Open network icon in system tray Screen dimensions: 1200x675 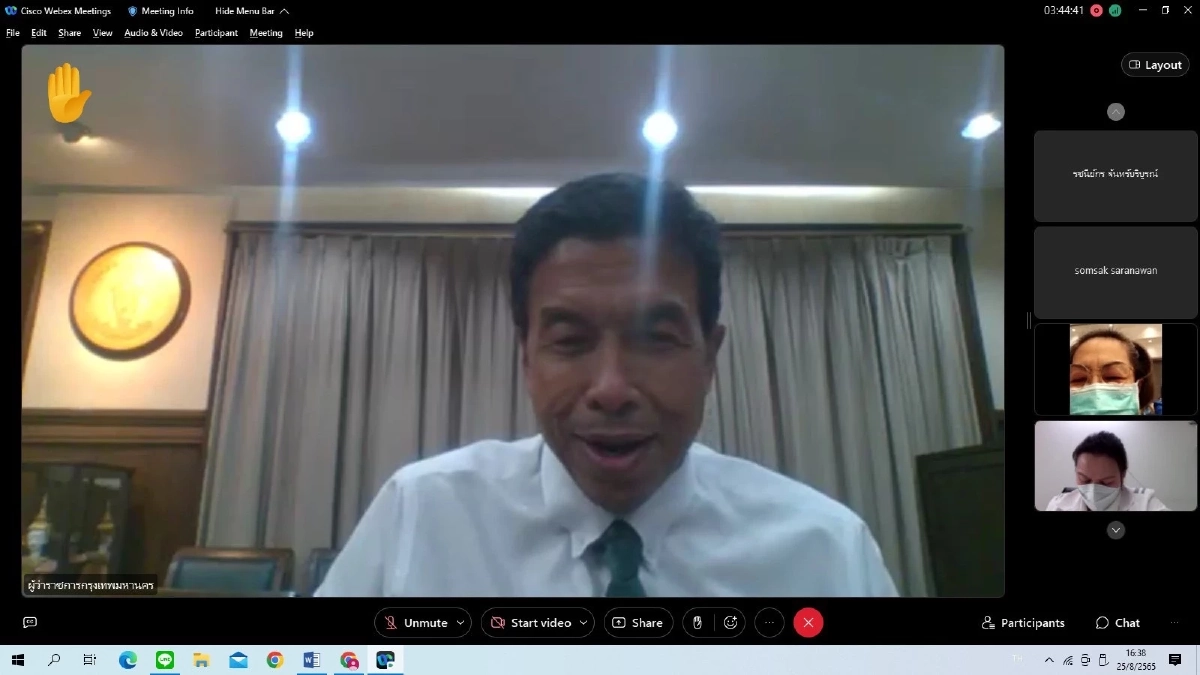[x=1068, y=660]
